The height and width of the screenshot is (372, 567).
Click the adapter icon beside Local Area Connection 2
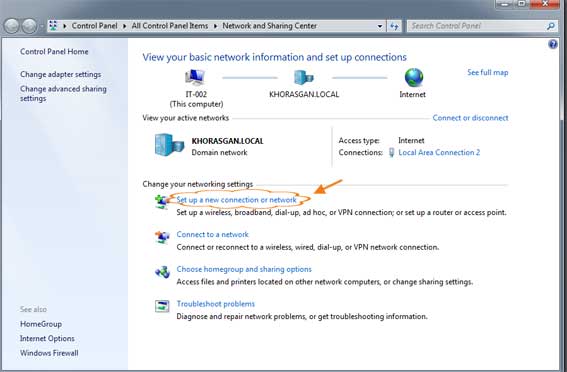pos(391,153)
